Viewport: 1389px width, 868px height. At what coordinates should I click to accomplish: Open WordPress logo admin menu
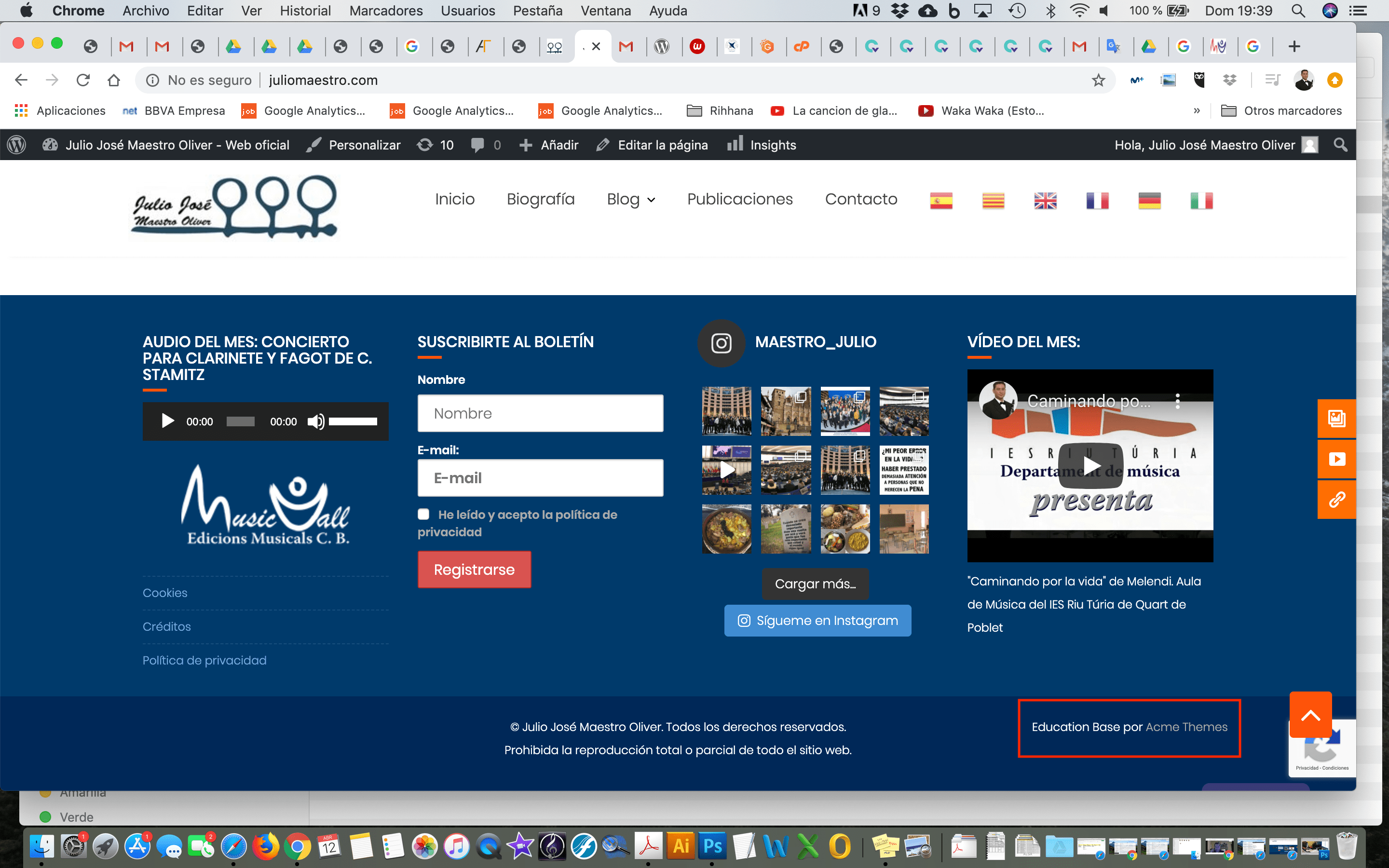point(17,145)
